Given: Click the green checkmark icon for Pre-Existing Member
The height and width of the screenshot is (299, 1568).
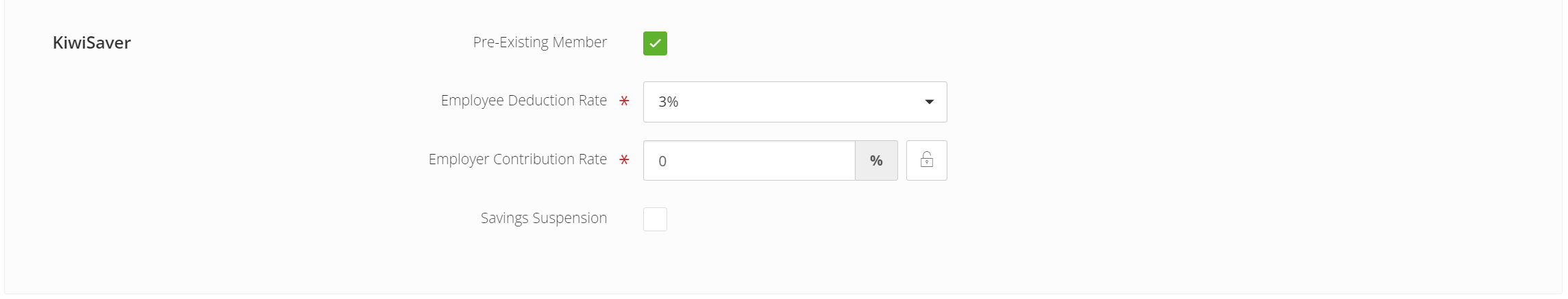Looking at the screenshot, I should coord(655,43).
